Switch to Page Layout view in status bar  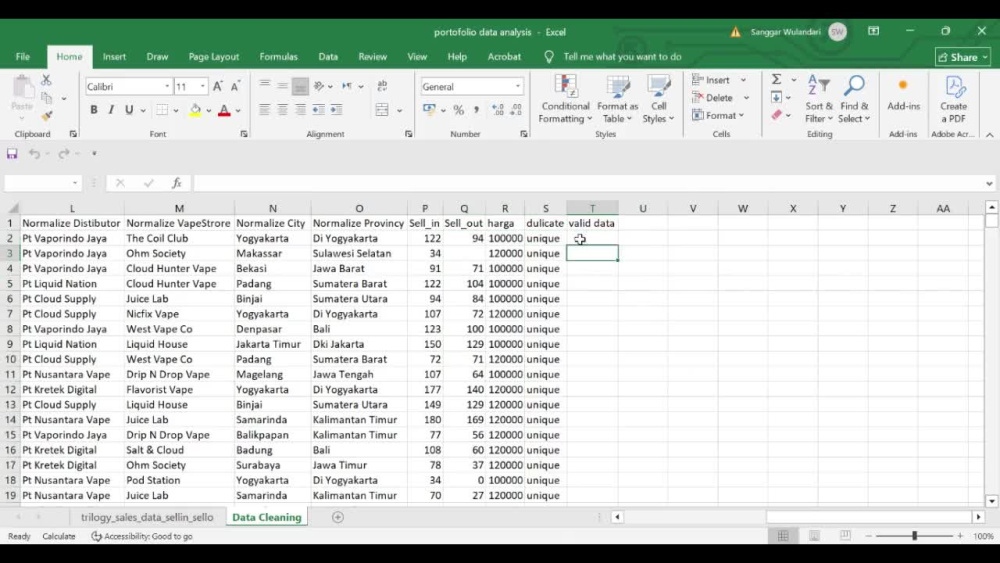coord(814,536)
